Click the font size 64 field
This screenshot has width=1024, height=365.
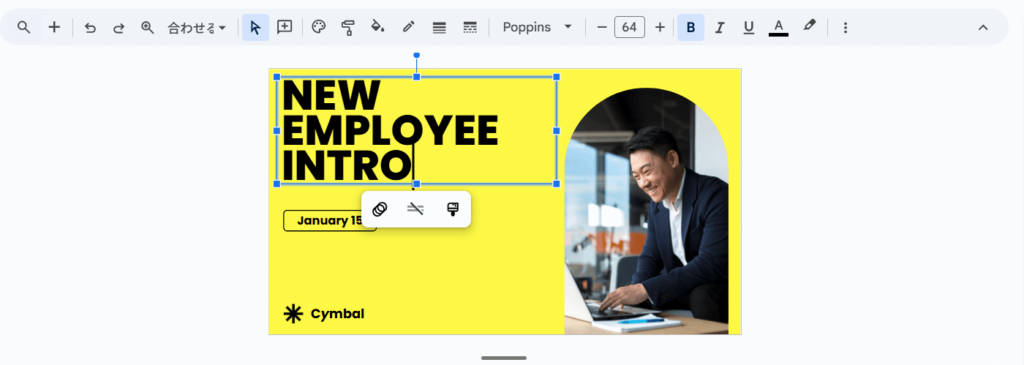(x=630, y=27)
